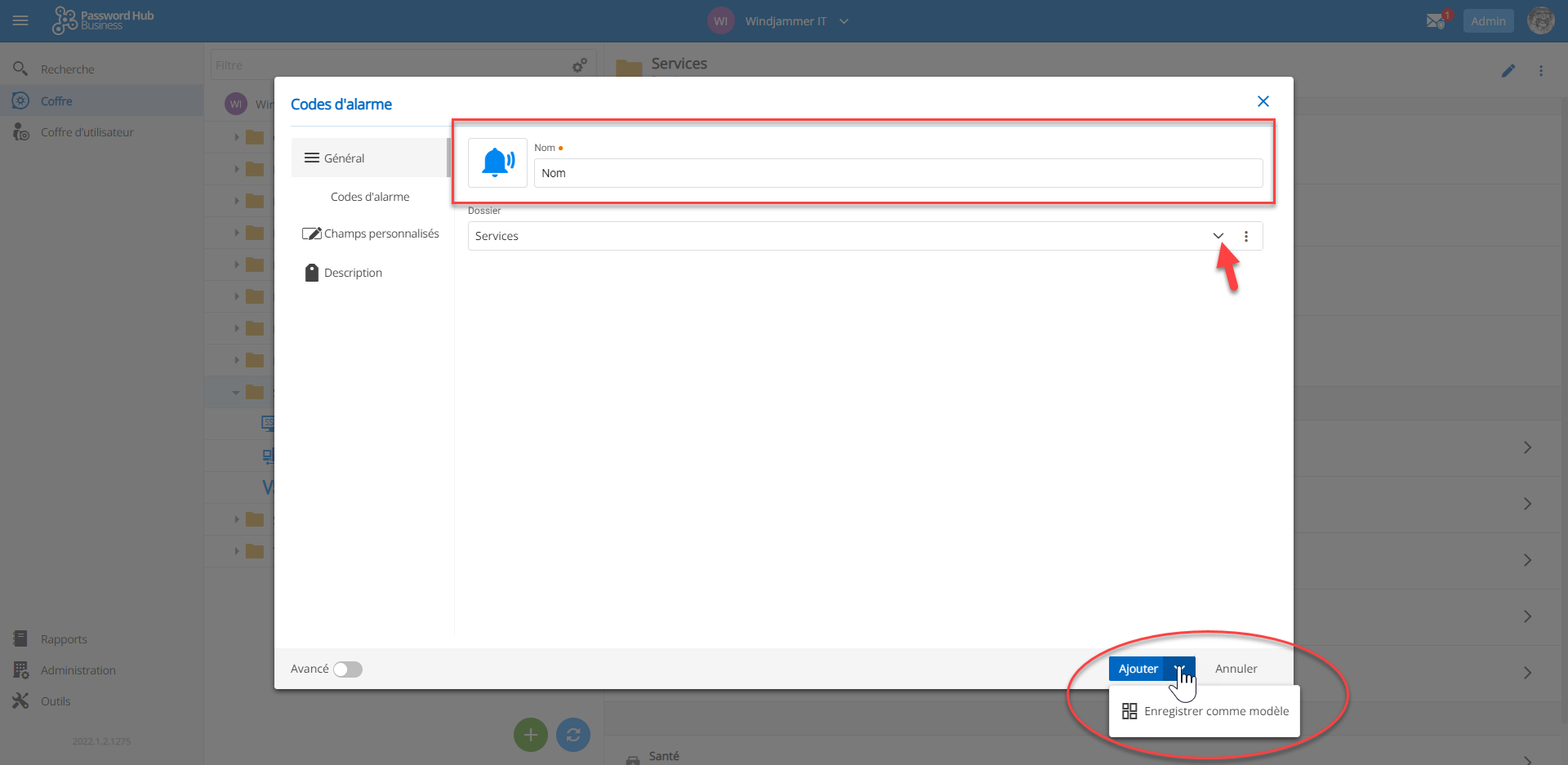Toggle the Avancé switch

[348, 669]
